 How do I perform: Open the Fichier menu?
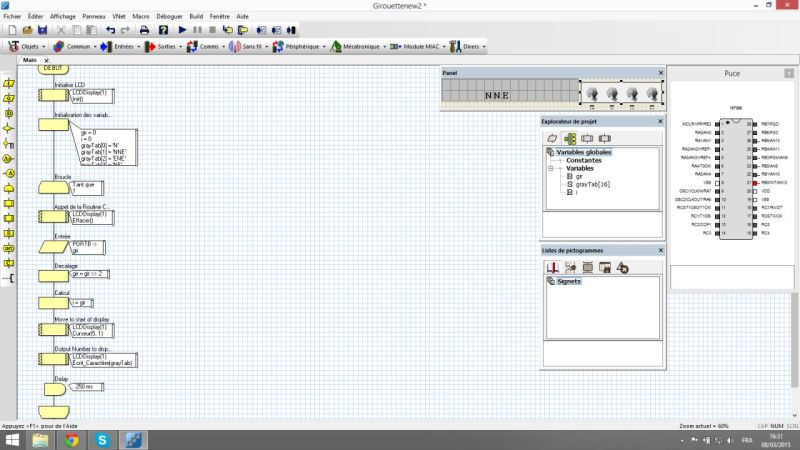coord(12,16)
